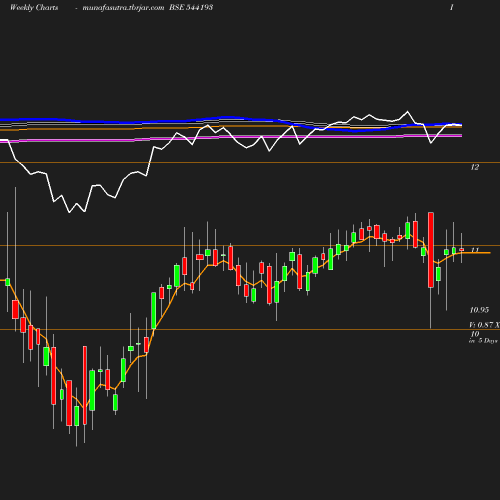
Task: Click the price axis label '10'
Action: tap(475, 334)
